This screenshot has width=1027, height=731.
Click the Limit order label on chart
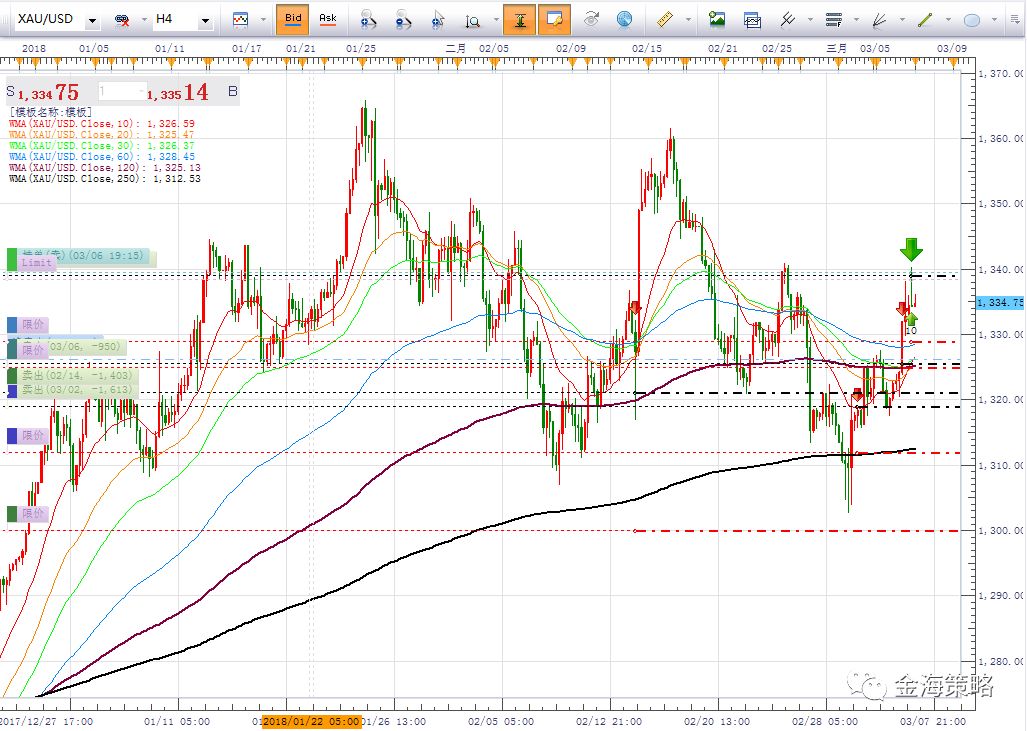click(x=37, y=262)
